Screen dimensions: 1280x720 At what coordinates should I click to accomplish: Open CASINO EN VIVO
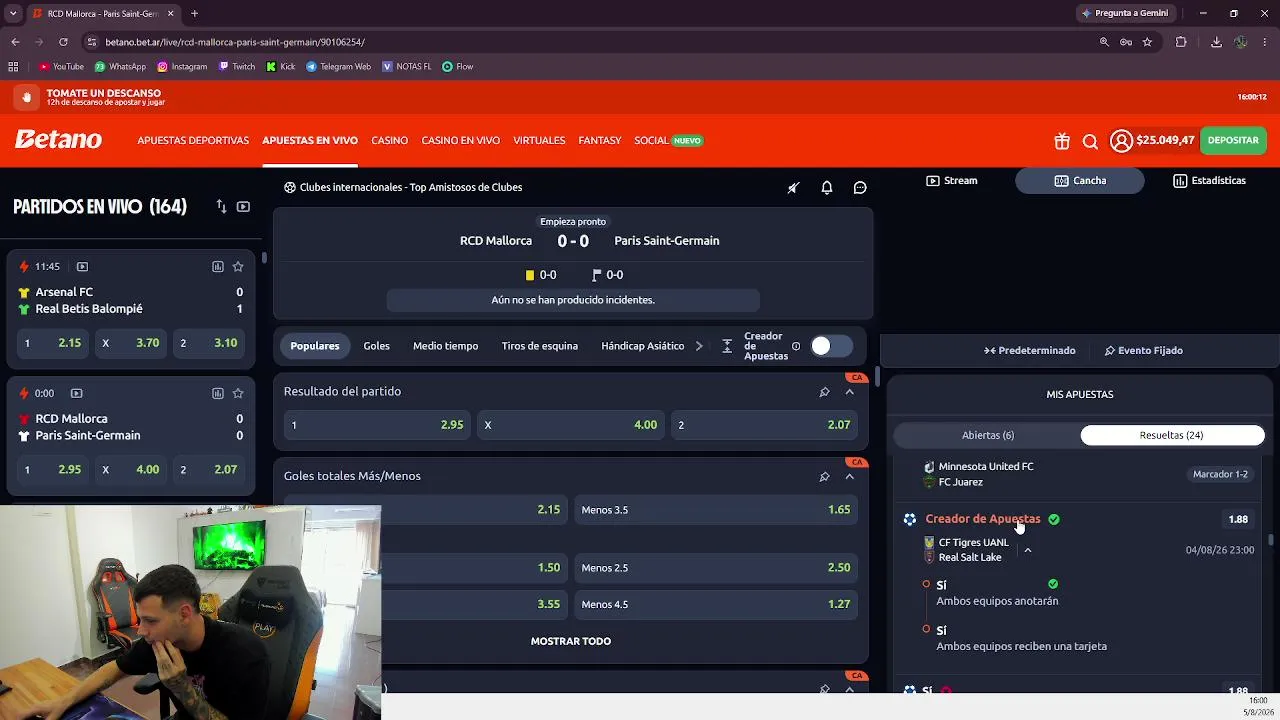click(461, 140)
